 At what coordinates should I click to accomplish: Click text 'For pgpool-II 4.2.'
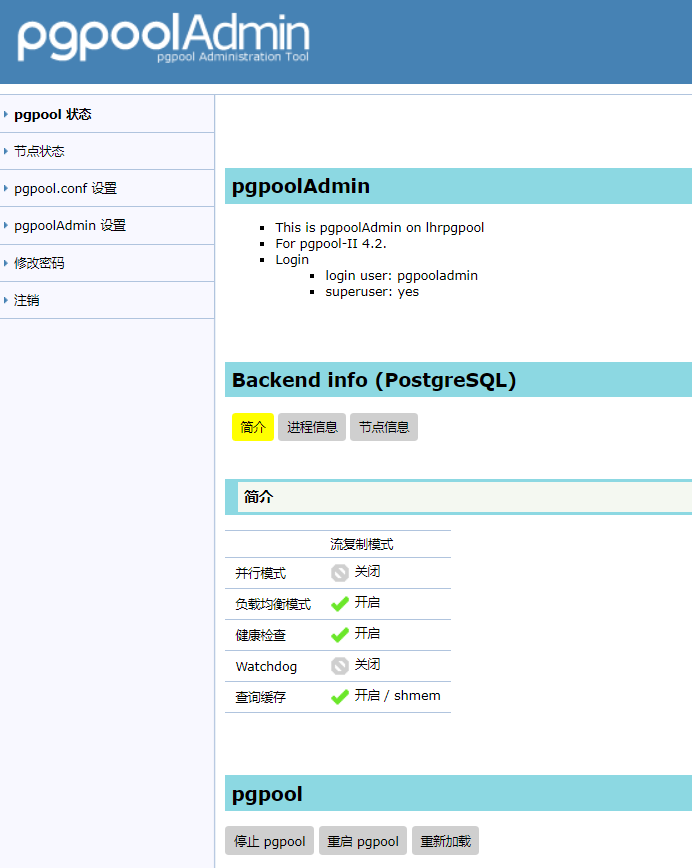pyautogui.click(x=330, y=244)
